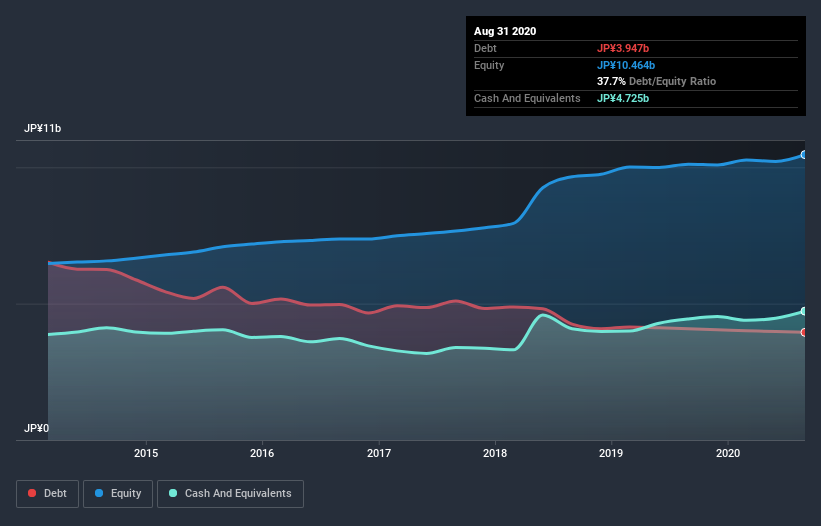The width and height of the screenshot is (821, 526).
Task: Click the JP¥3.947b debt value
Action: [x=623, y=48]
